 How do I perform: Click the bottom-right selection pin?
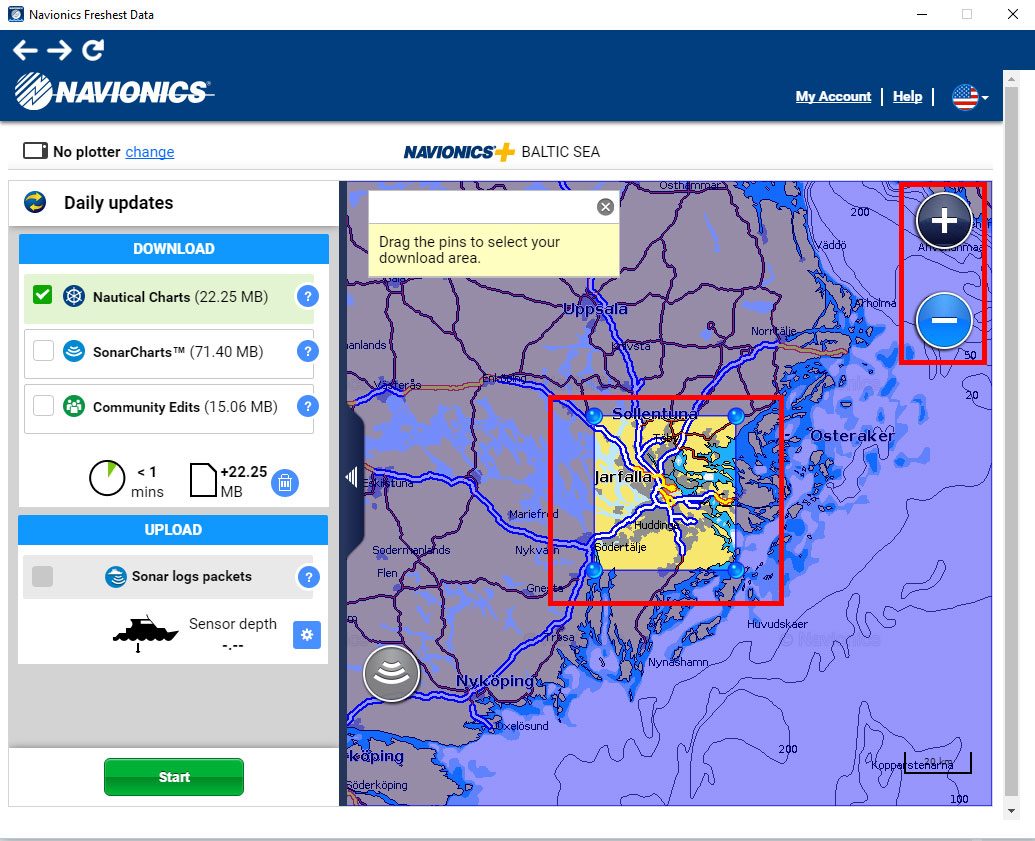click(736, 570)
